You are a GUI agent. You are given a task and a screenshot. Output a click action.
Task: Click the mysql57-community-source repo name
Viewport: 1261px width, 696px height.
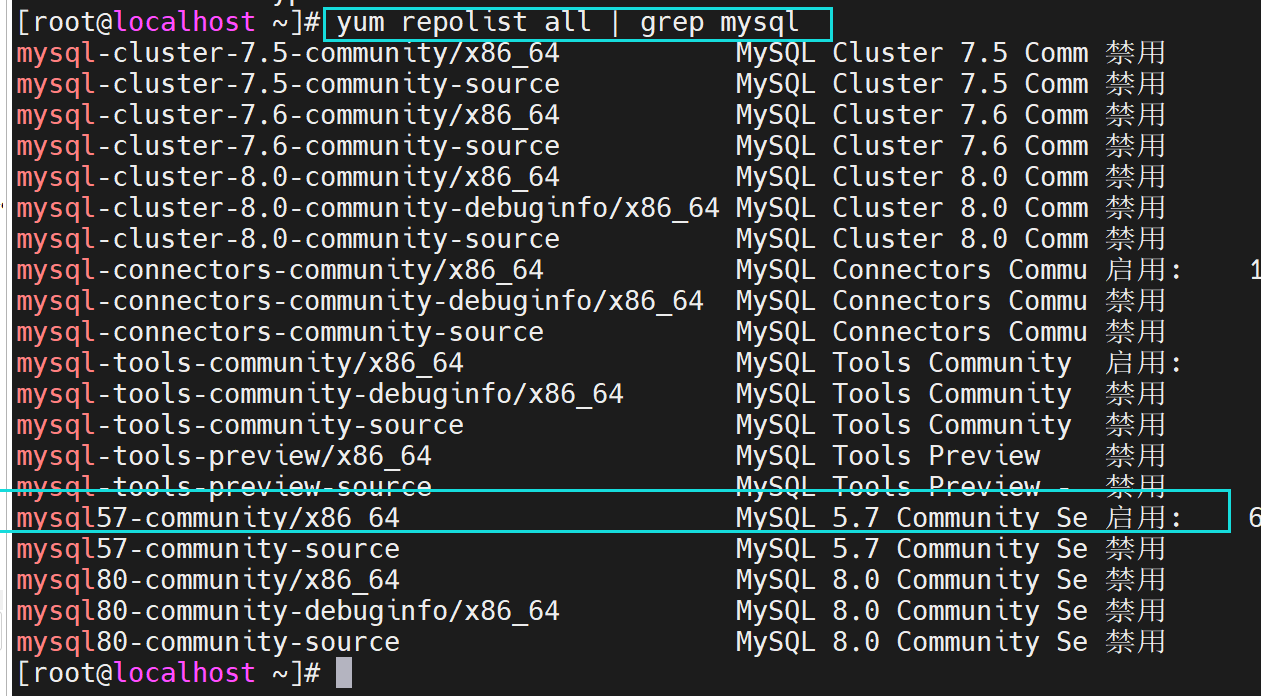[x=208, y=549]
